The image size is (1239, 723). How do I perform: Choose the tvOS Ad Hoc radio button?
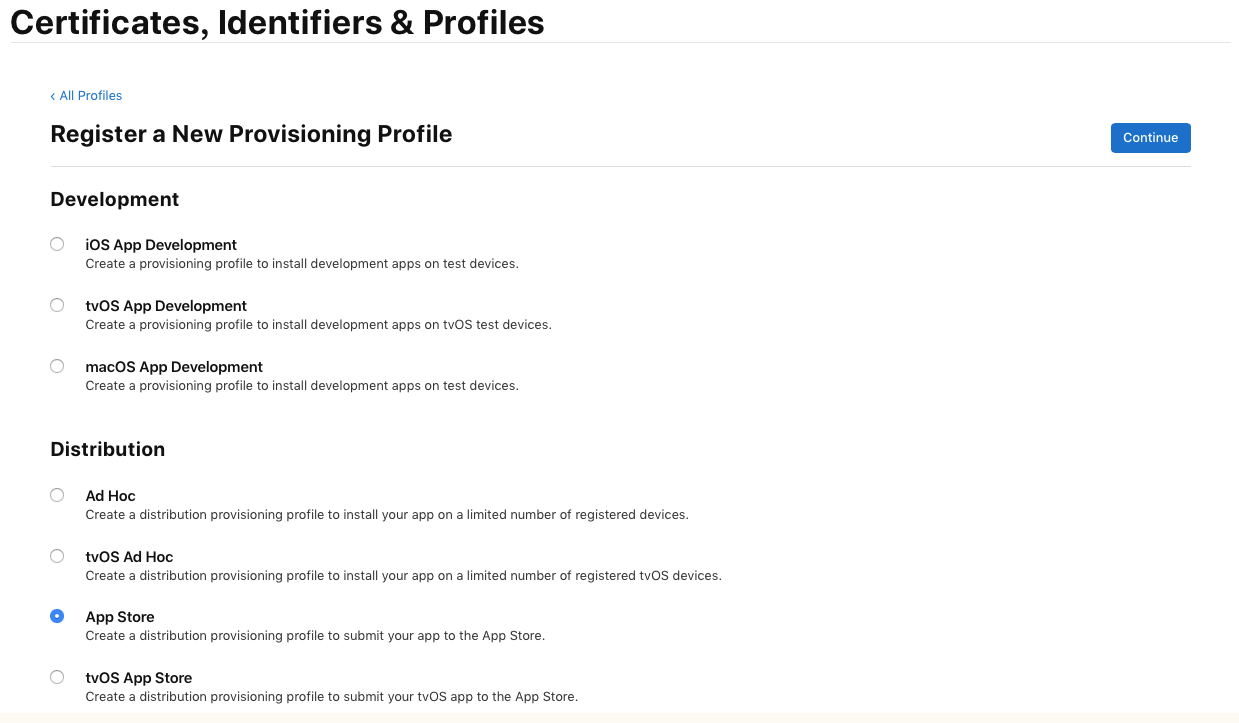point(57,556)
